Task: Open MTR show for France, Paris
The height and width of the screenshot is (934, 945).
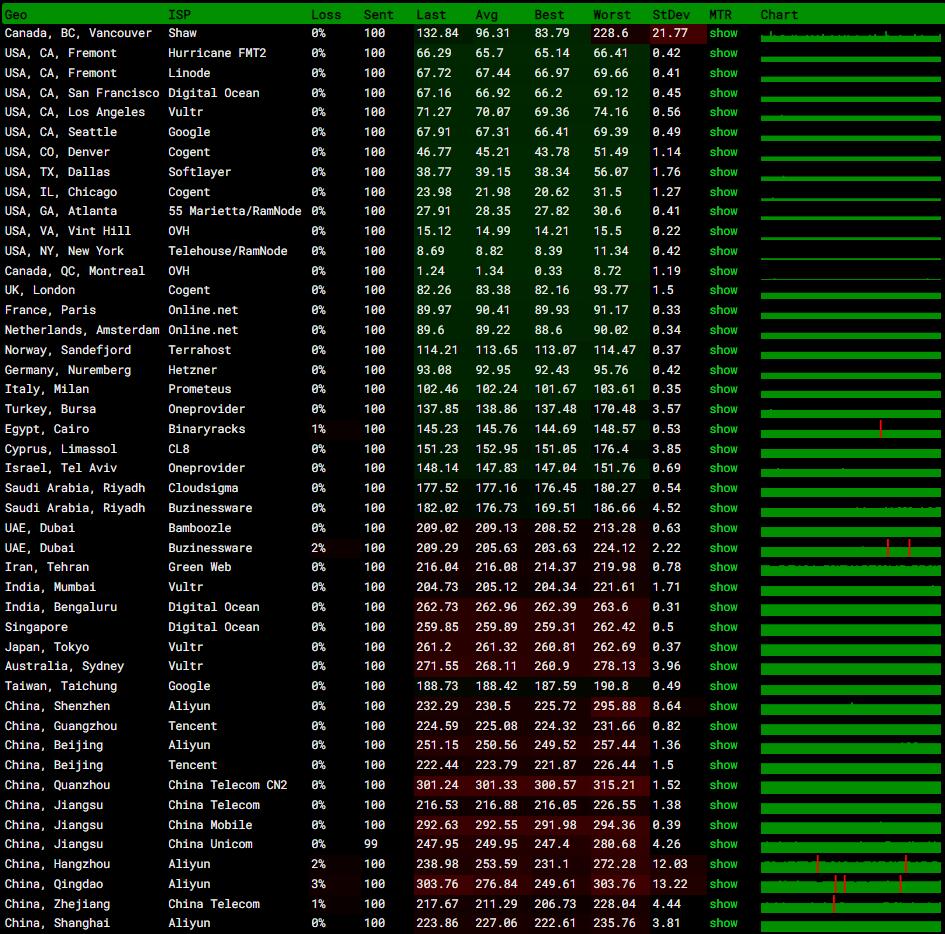Action: point(723,310)
